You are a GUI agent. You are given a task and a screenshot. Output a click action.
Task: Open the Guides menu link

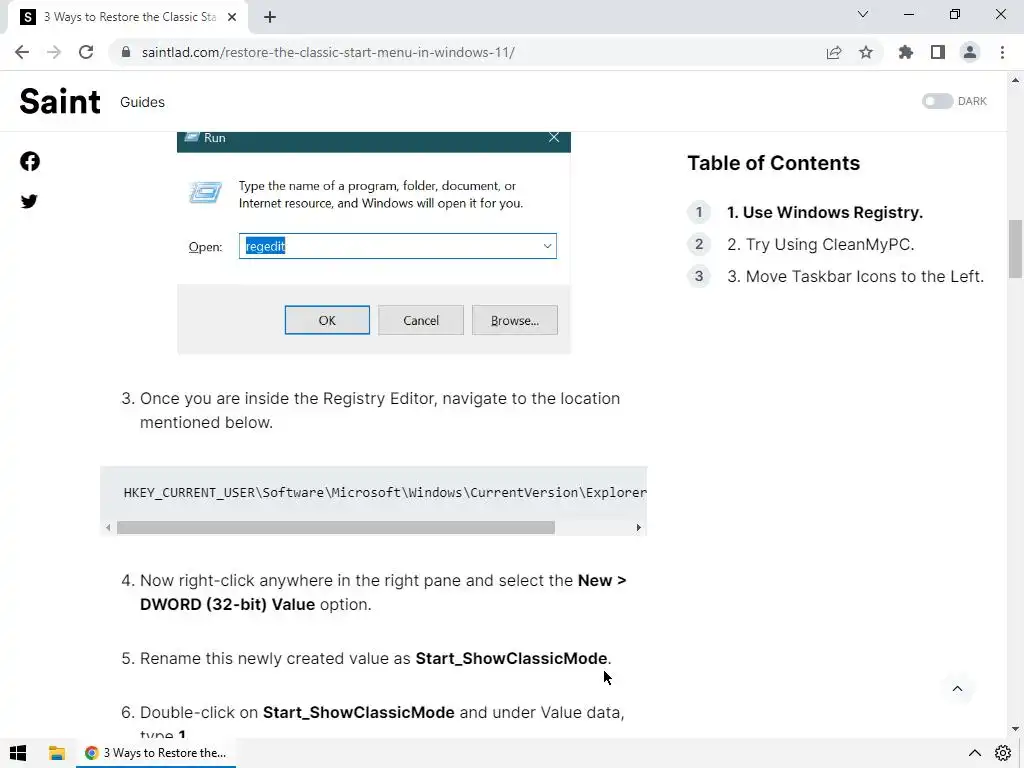point(142,102)
